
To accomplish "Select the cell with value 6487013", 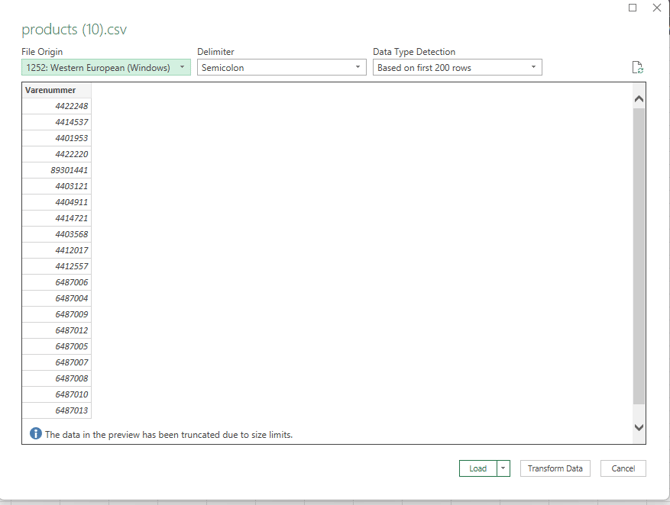I will pos(57,410).
